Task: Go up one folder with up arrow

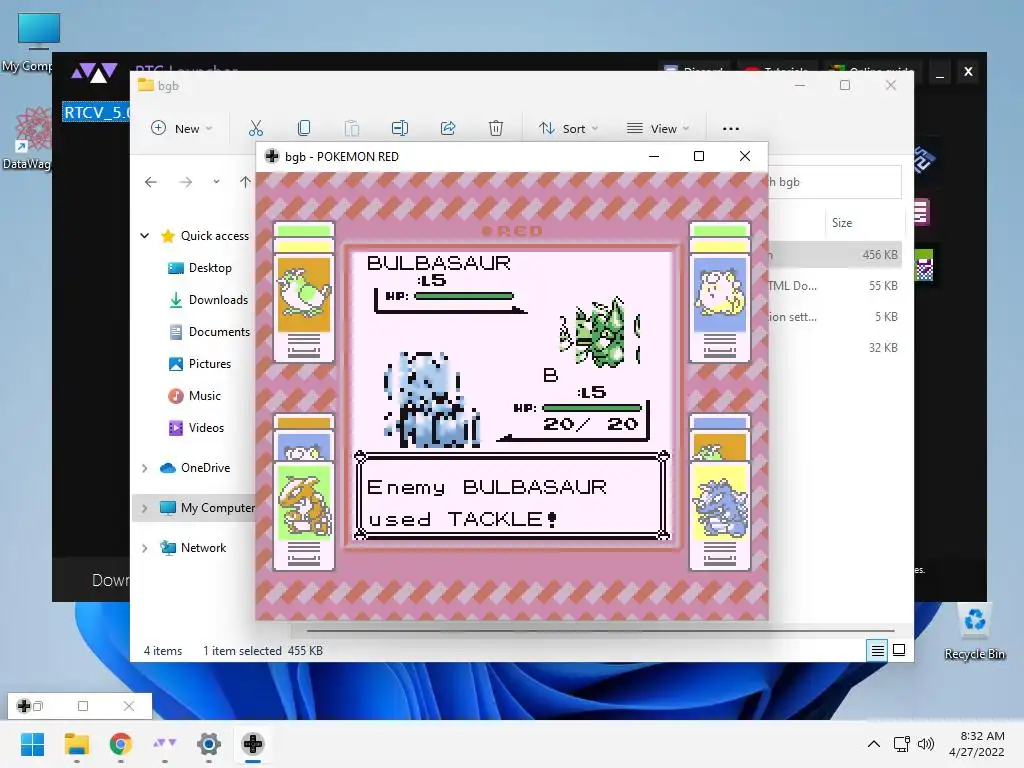Action: (245, 182)
